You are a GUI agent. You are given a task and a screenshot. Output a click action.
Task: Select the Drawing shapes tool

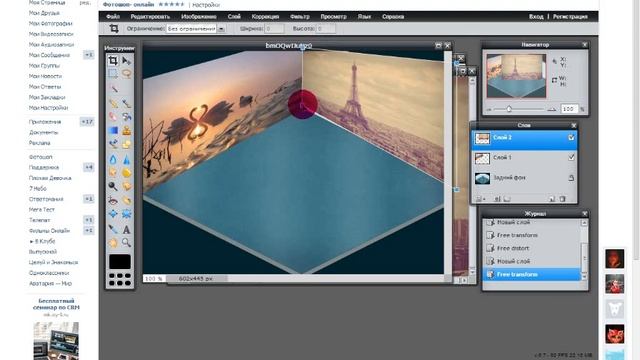[x=127, y=144]
